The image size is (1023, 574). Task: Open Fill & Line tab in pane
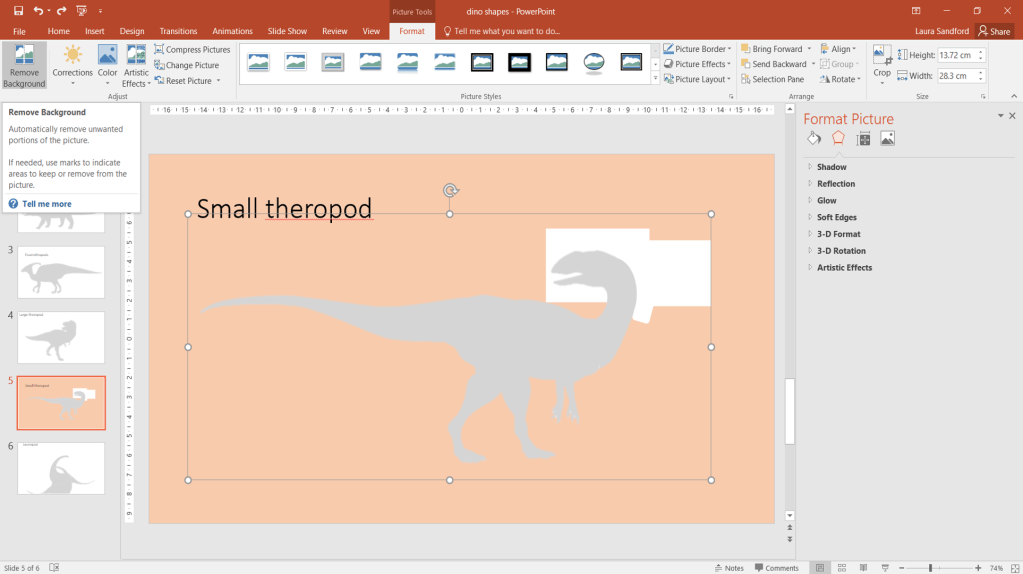pos(814,138)
